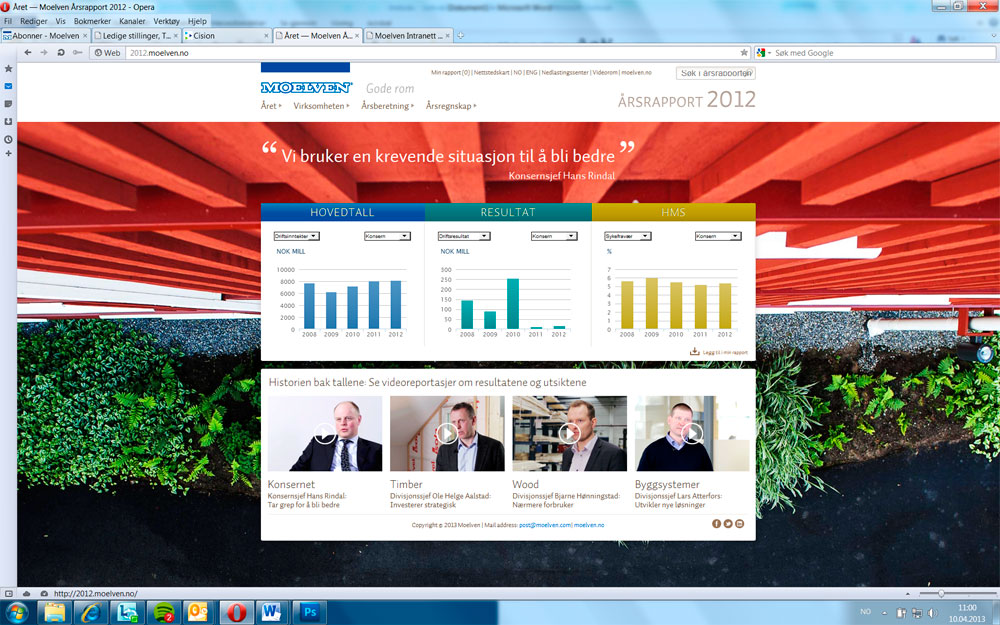The height and width of the screenshot is (625, 1000).
Task: Click the browser reload button
Action: coord(62,52)
